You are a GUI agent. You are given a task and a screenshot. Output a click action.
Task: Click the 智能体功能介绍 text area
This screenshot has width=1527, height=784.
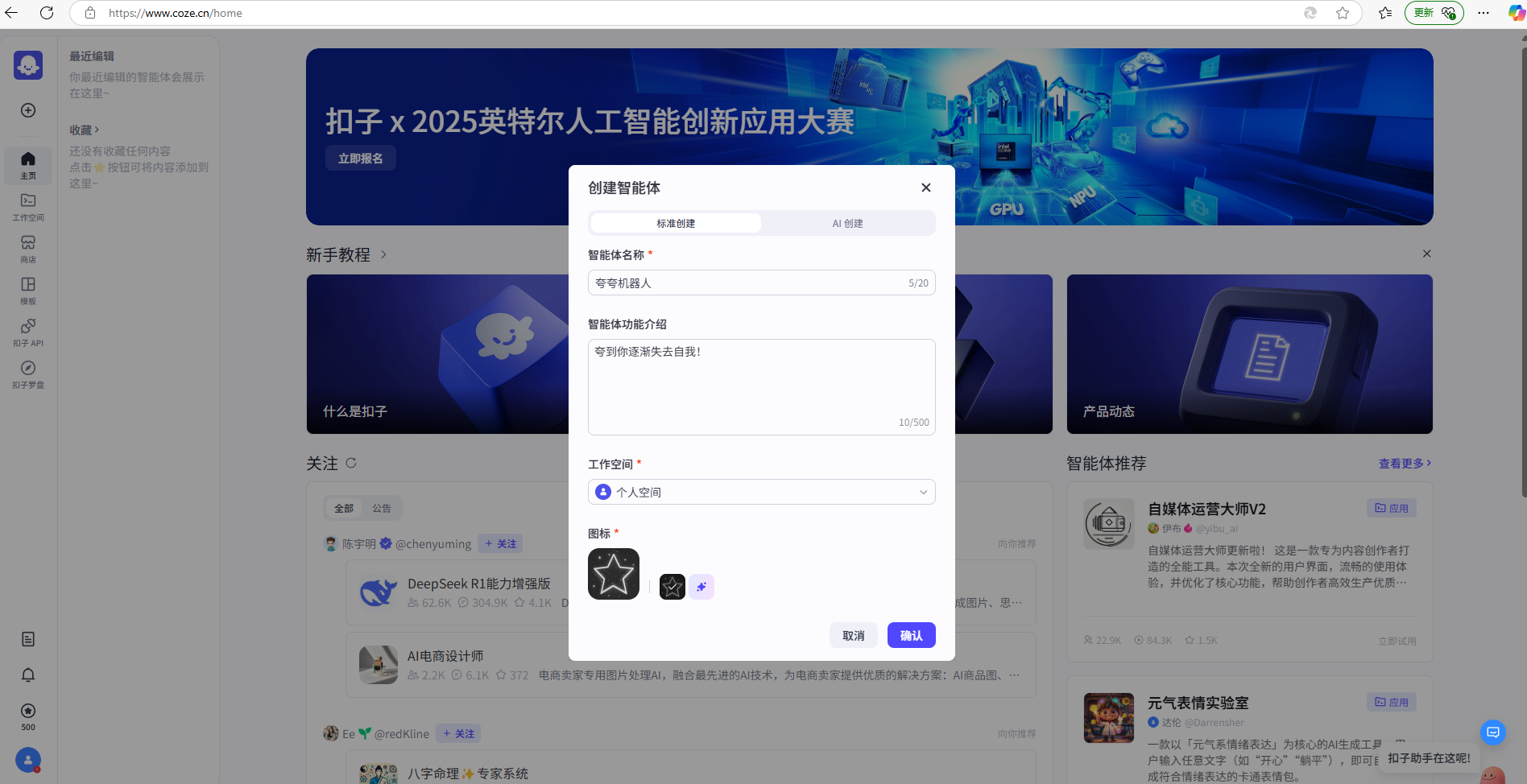click(x=762, y=387)
